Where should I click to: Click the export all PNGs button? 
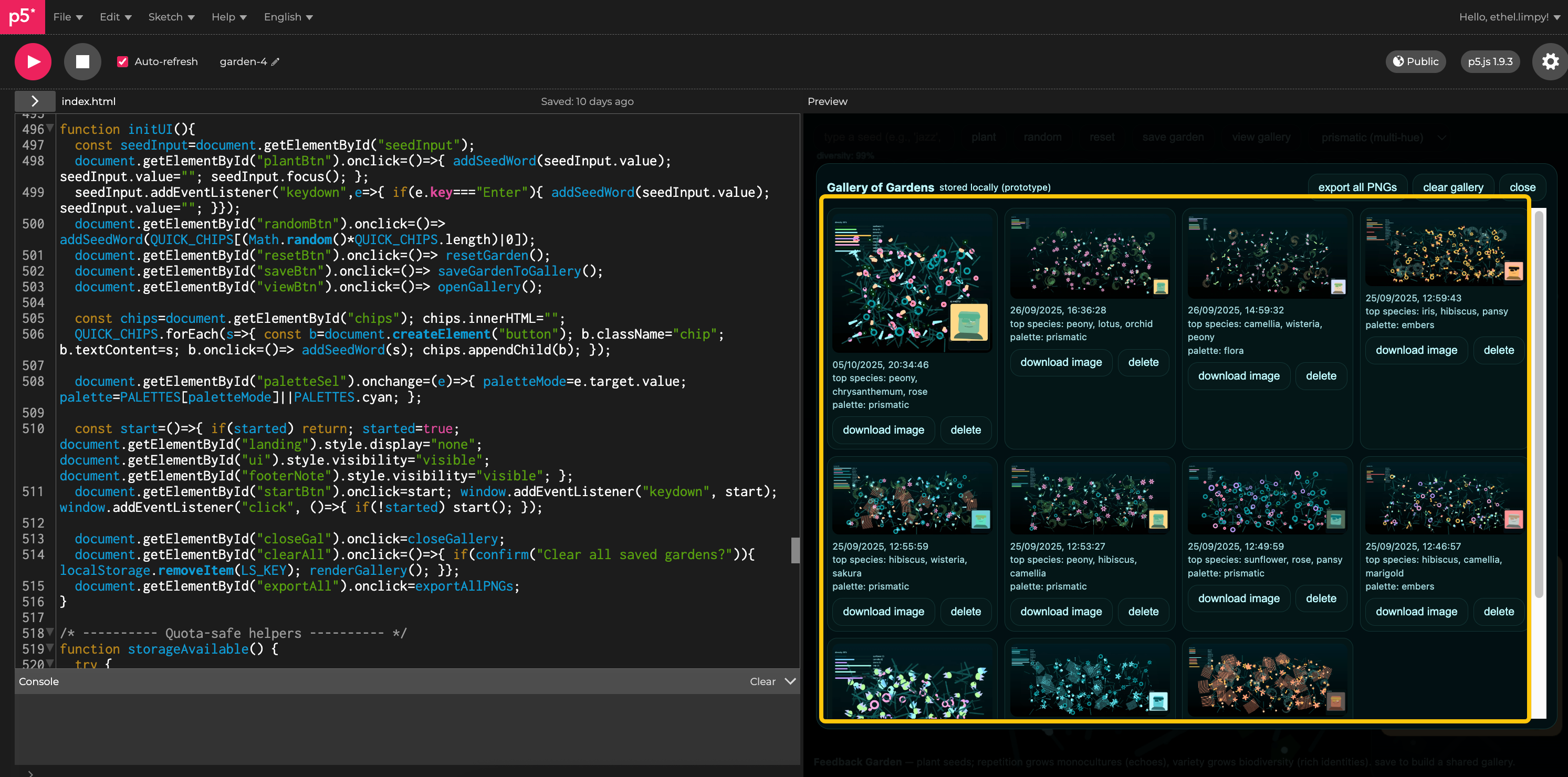point(1357,187)
